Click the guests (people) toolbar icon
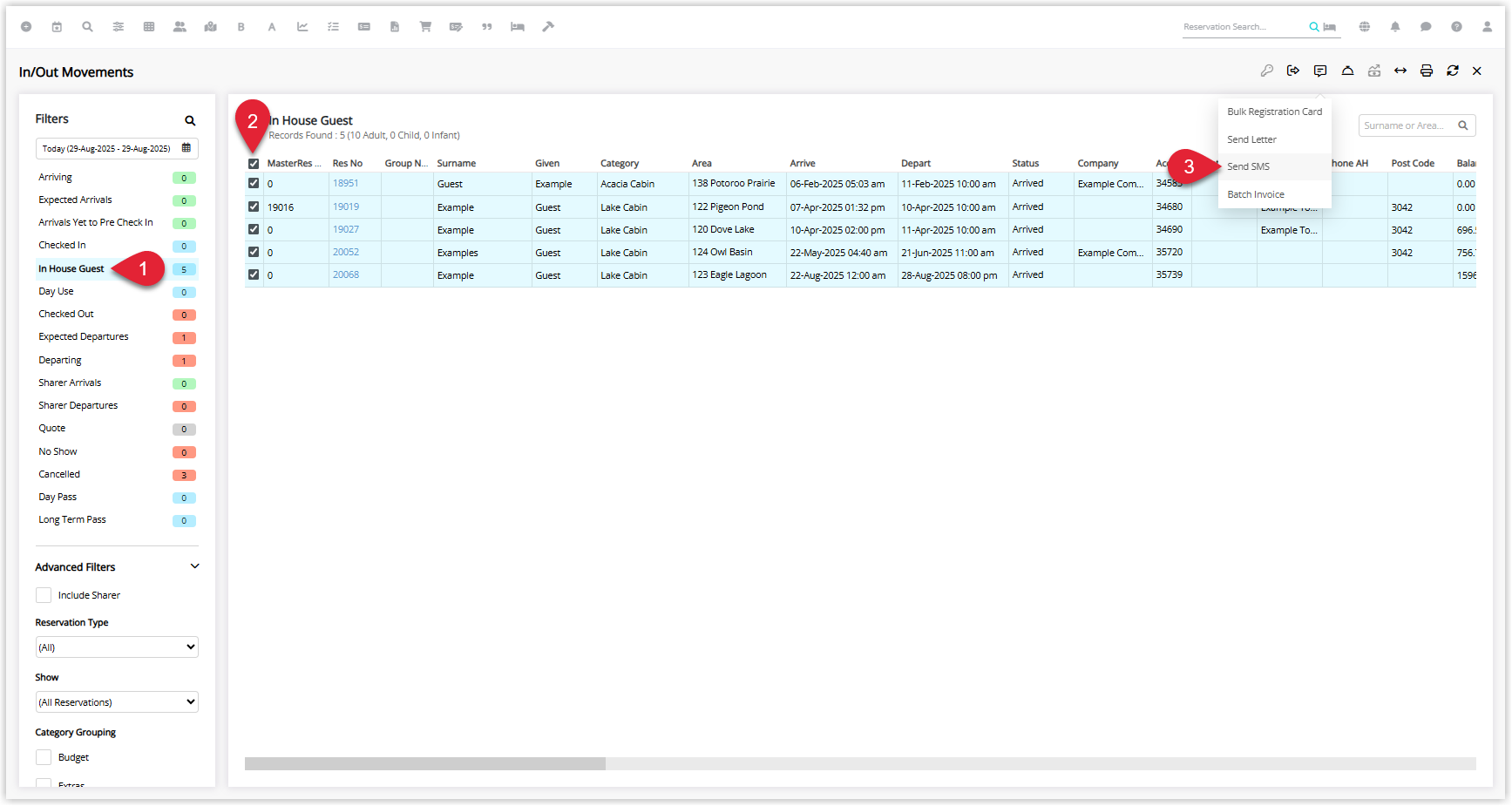This screenshot has width=1512, height=806. click(180, 27)
